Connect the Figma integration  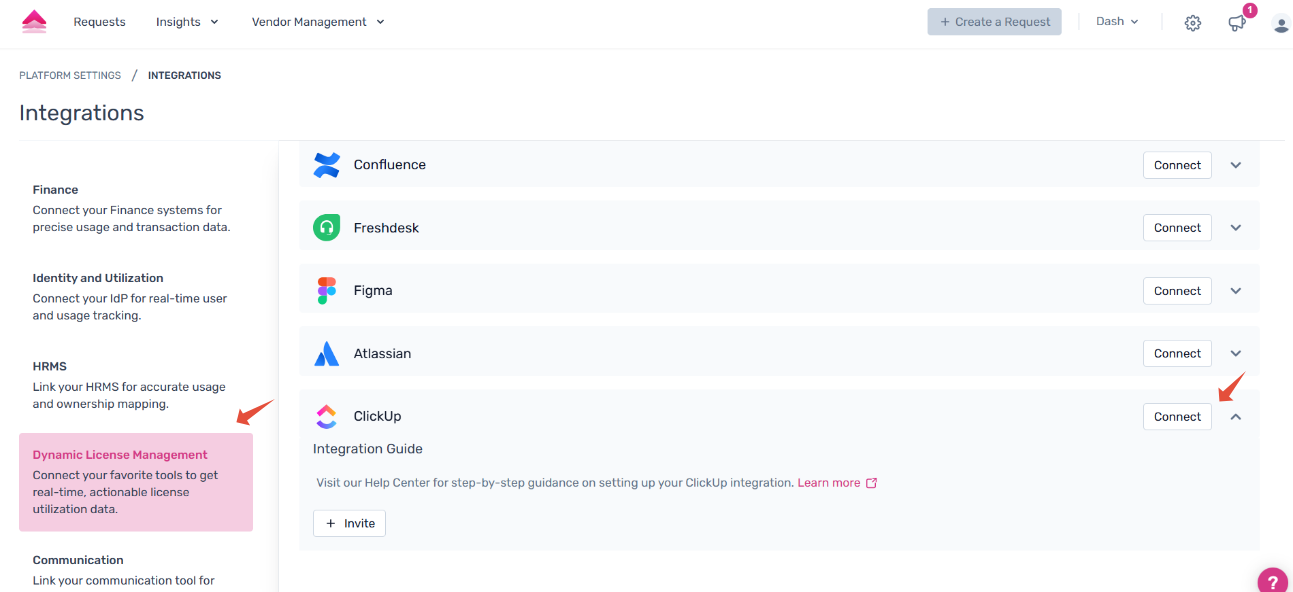point(1177,291)
